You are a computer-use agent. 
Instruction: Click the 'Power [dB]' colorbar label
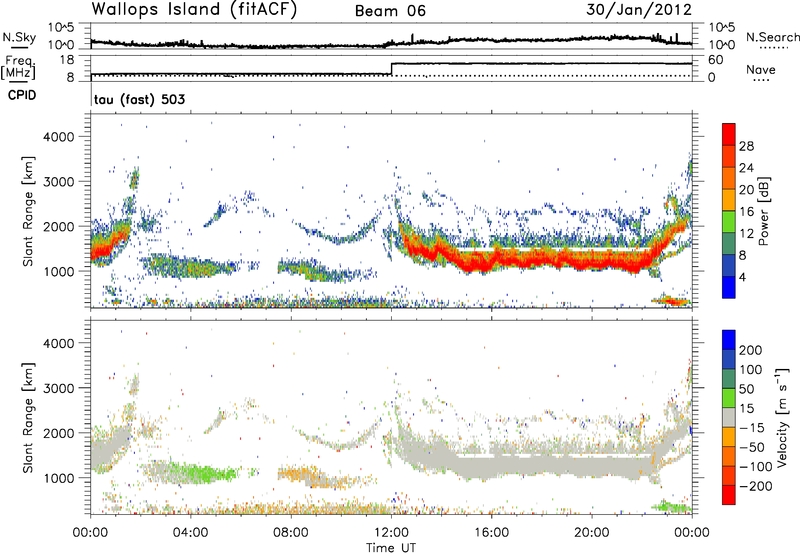tap(763, 211)
